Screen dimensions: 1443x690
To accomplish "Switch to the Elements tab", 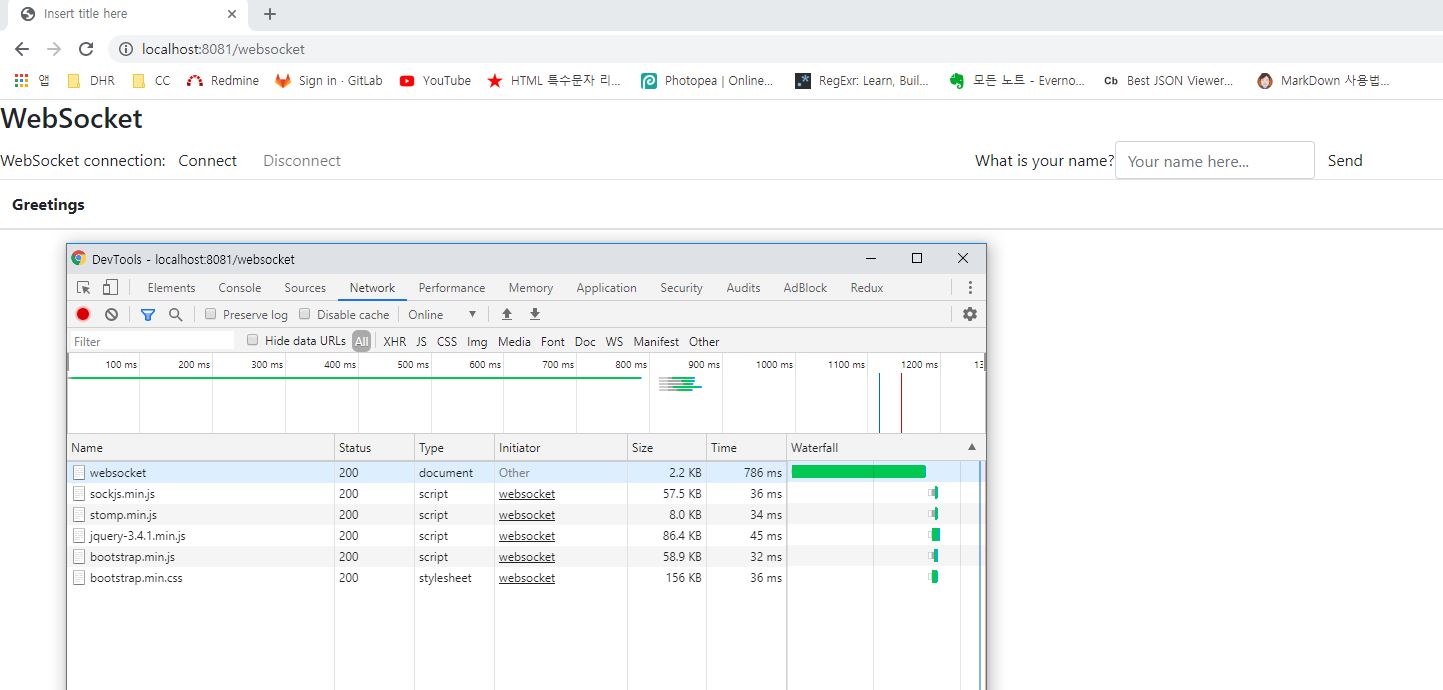I will [171, 288].
